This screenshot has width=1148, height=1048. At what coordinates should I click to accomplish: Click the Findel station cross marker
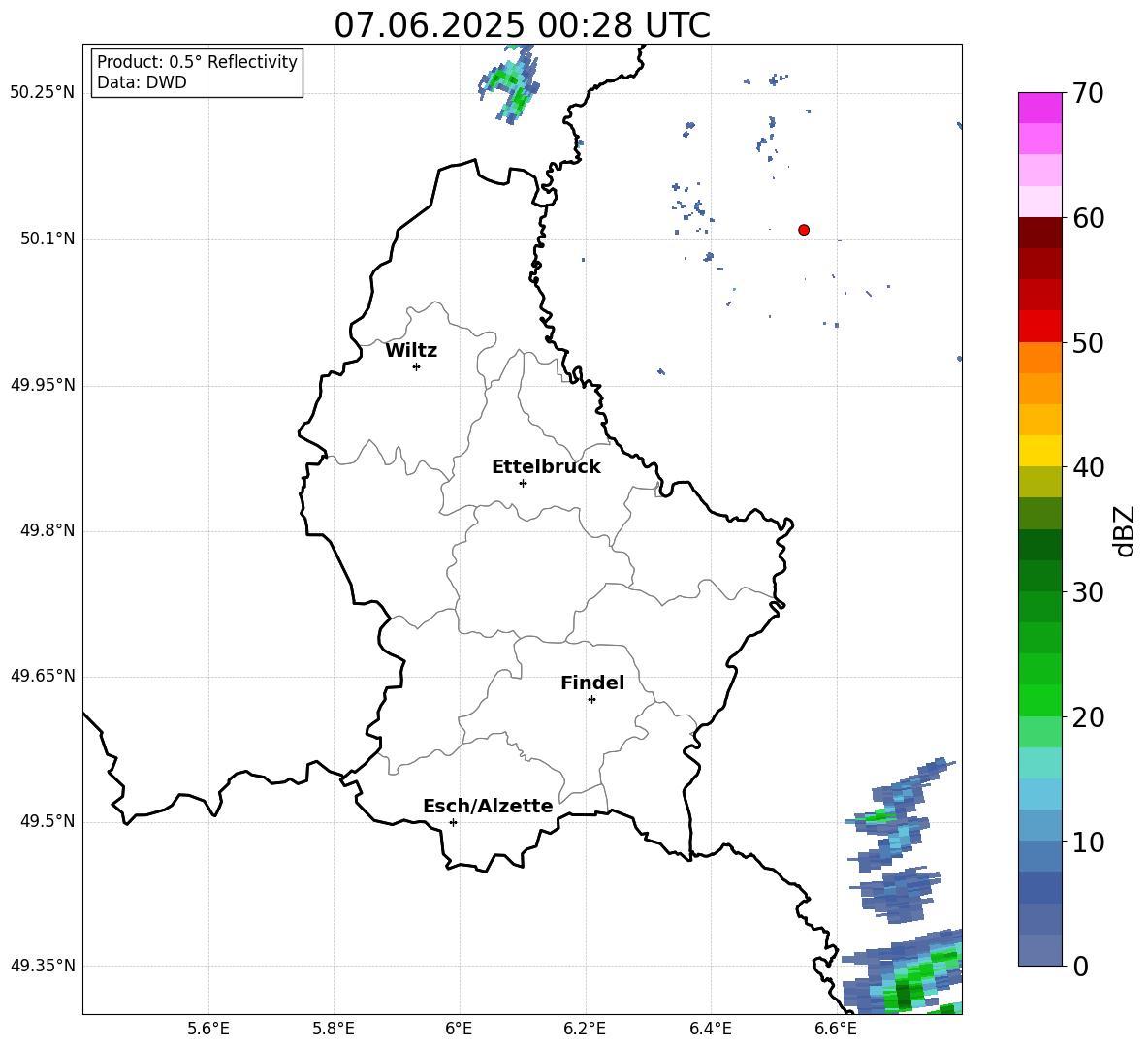pos(591,700)
